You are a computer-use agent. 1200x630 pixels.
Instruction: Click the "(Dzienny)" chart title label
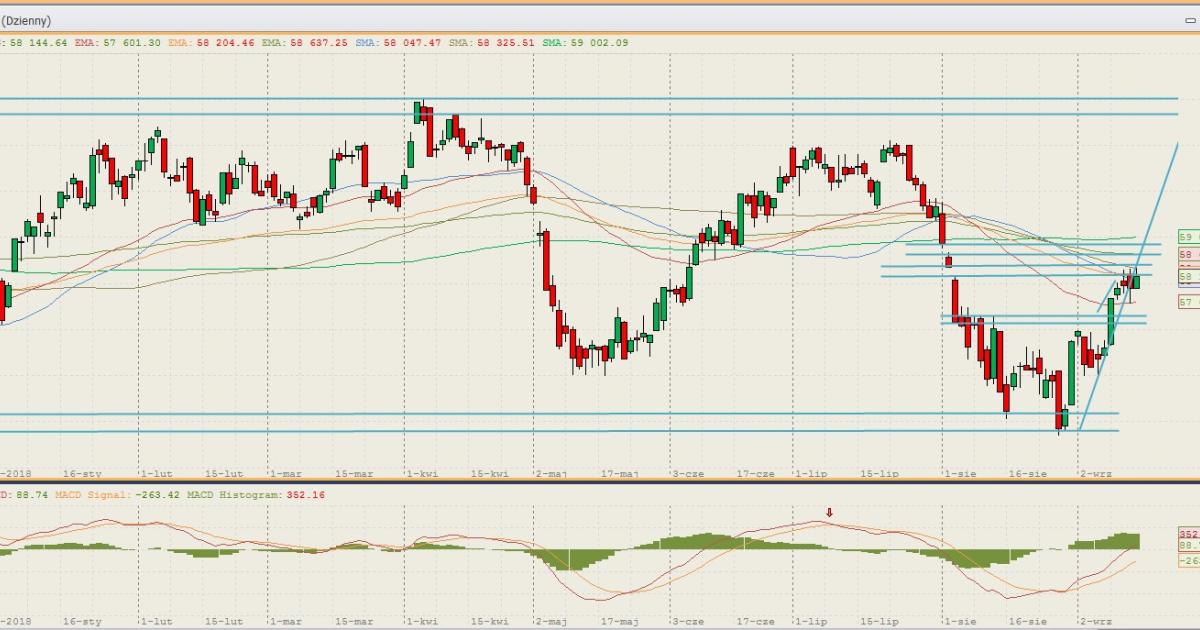tap(26, 20)
